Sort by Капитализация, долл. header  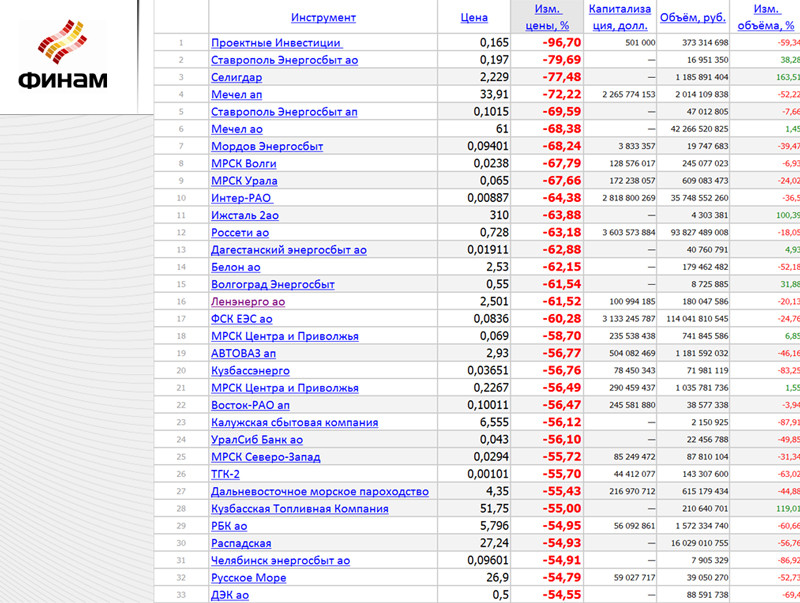click(620, 17)
